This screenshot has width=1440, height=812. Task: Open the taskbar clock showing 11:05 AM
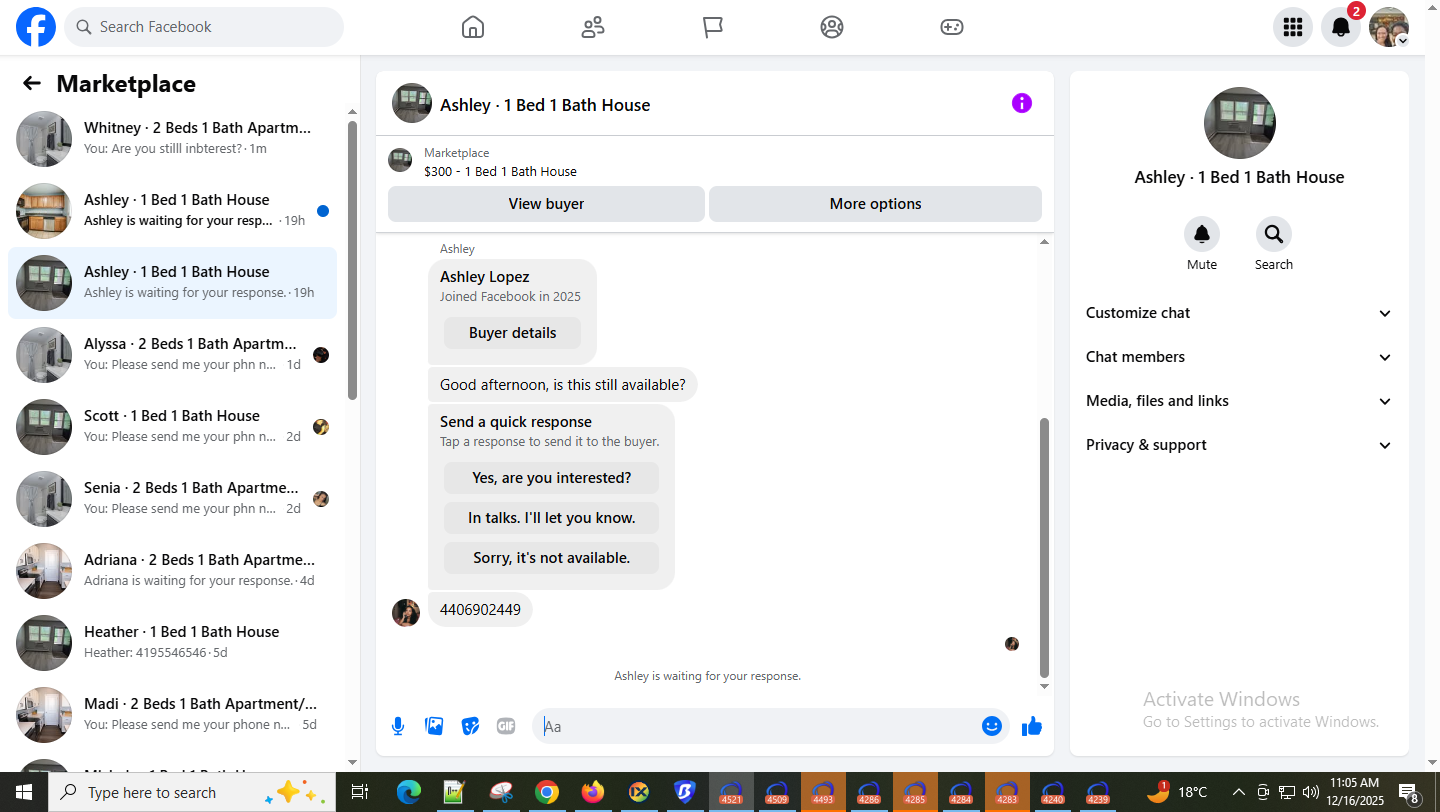[1355, 792]
